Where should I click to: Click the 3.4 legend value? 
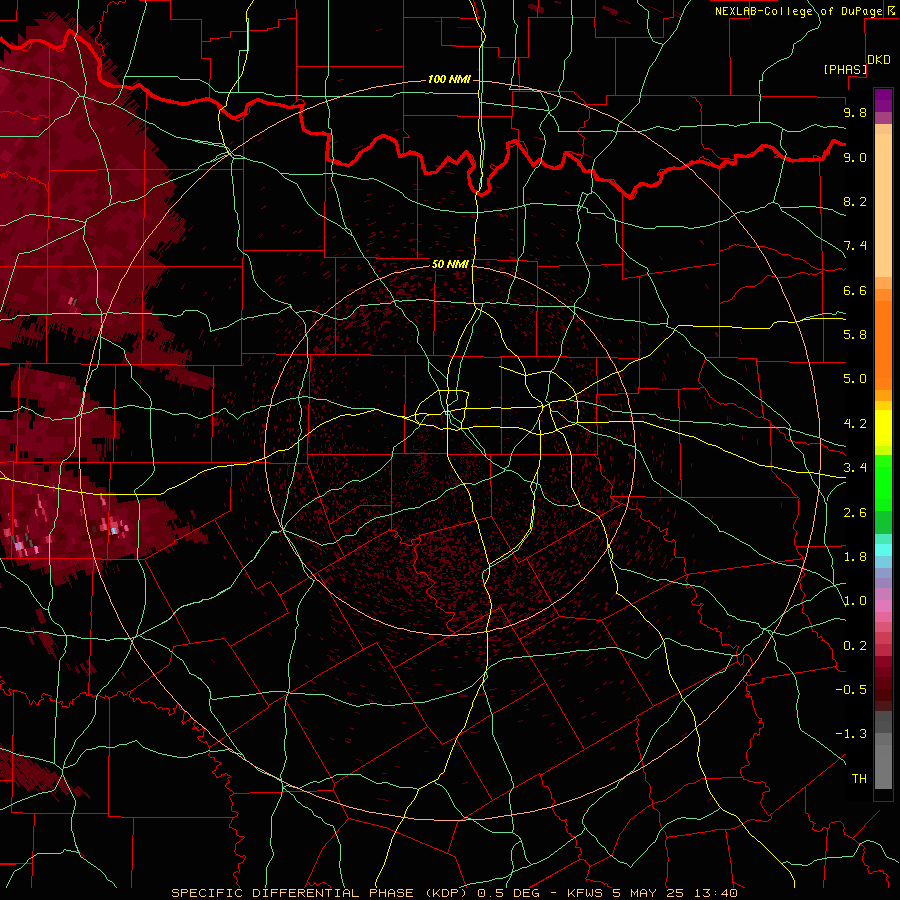[855, 468]
